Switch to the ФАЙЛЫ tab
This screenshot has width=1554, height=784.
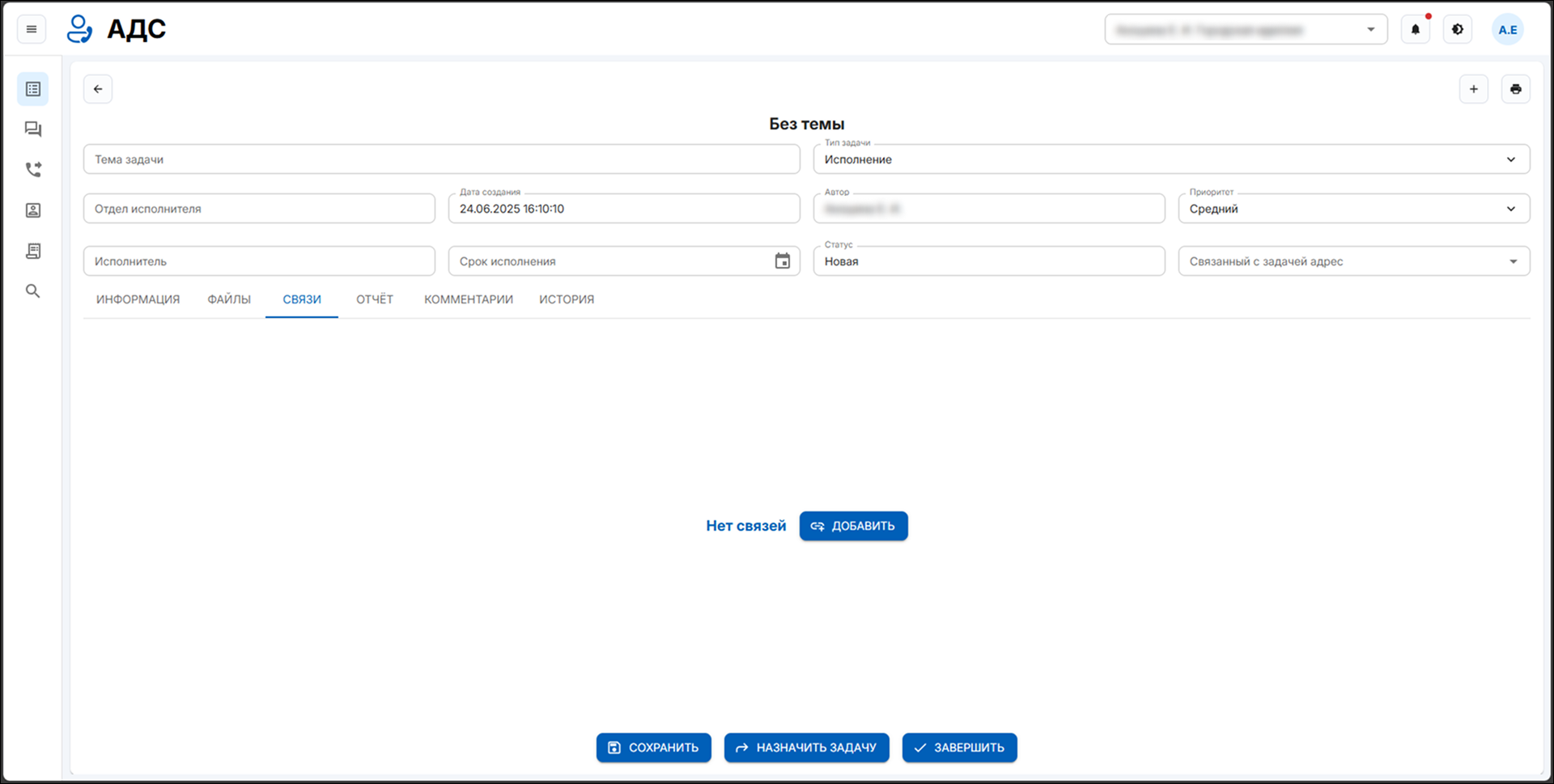pyautogui.click(x=229, y=299)
